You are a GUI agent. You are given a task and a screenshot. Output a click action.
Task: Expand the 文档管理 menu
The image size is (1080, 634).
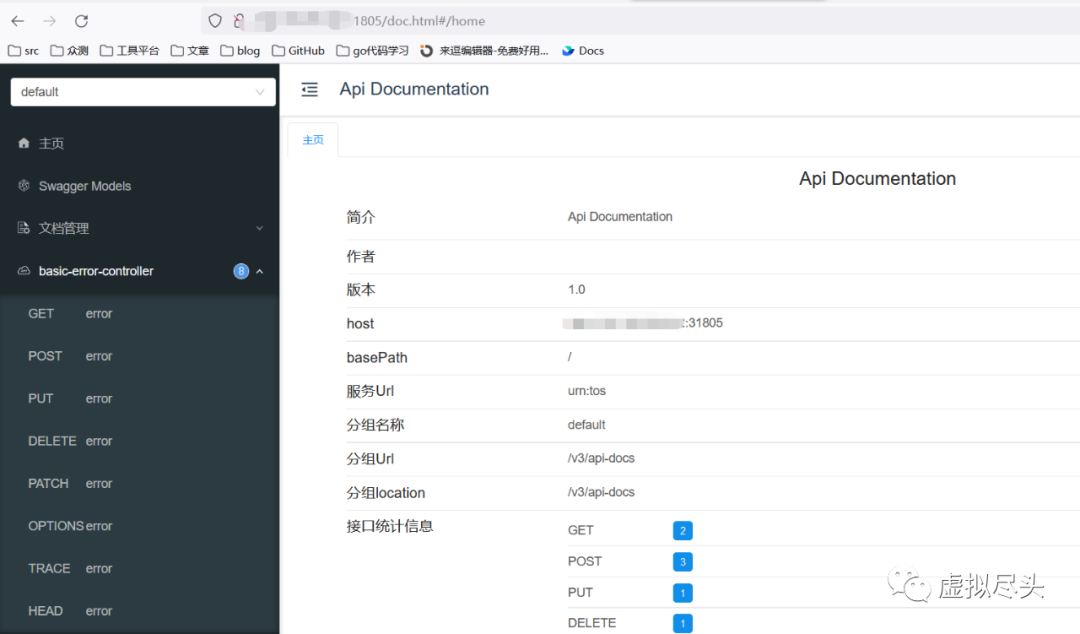(140, 228)
